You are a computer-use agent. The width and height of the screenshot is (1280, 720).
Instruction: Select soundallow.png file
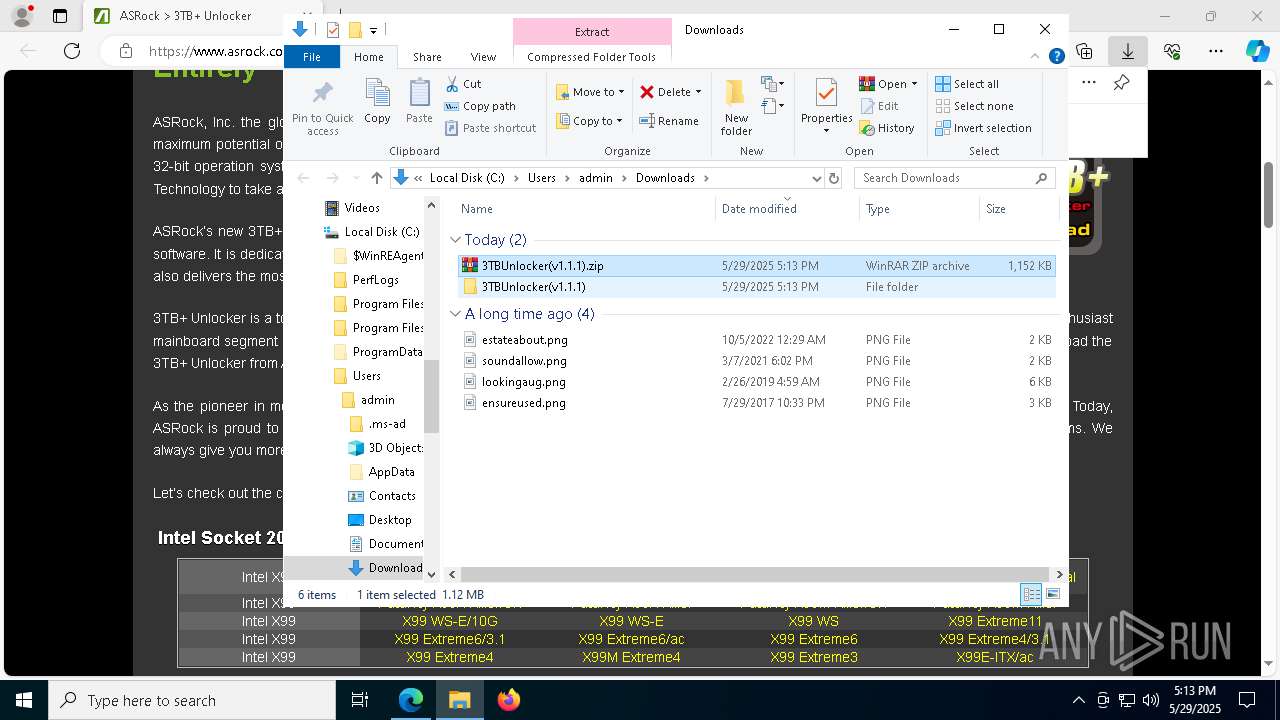(756, 361)
